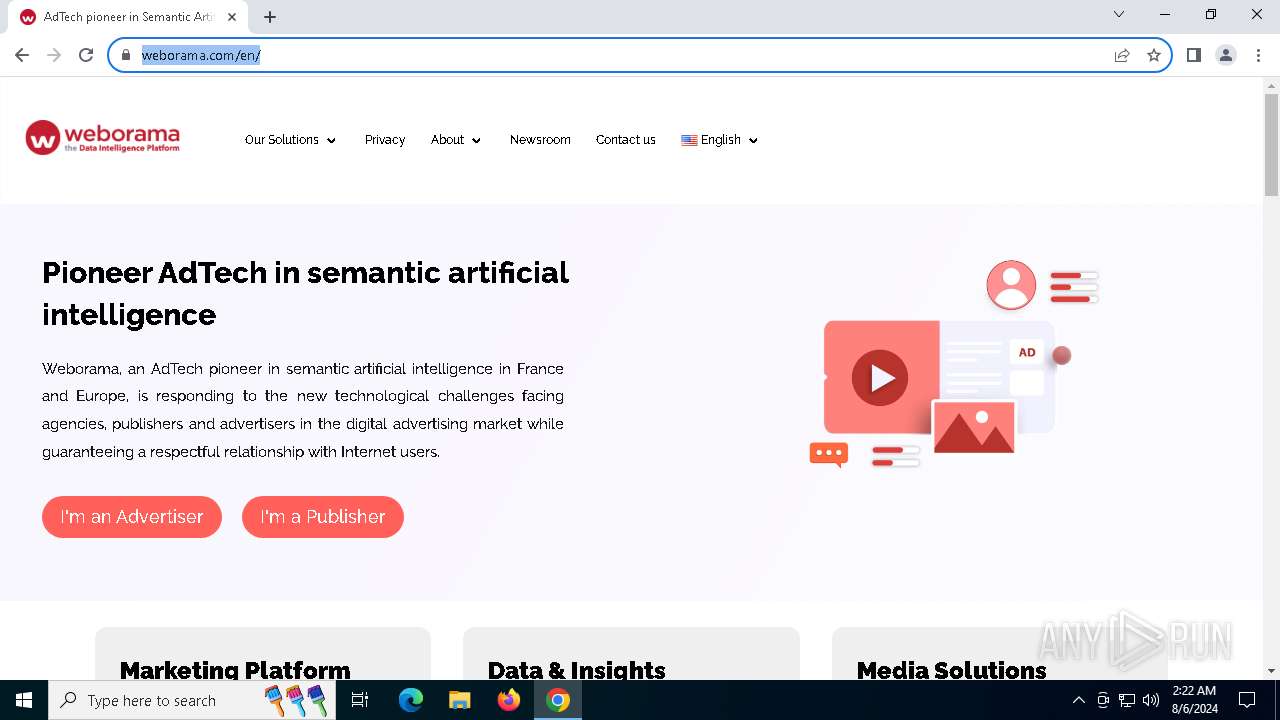
Task: Click the page vertical scrollbar thumb
Action: 1271,145
